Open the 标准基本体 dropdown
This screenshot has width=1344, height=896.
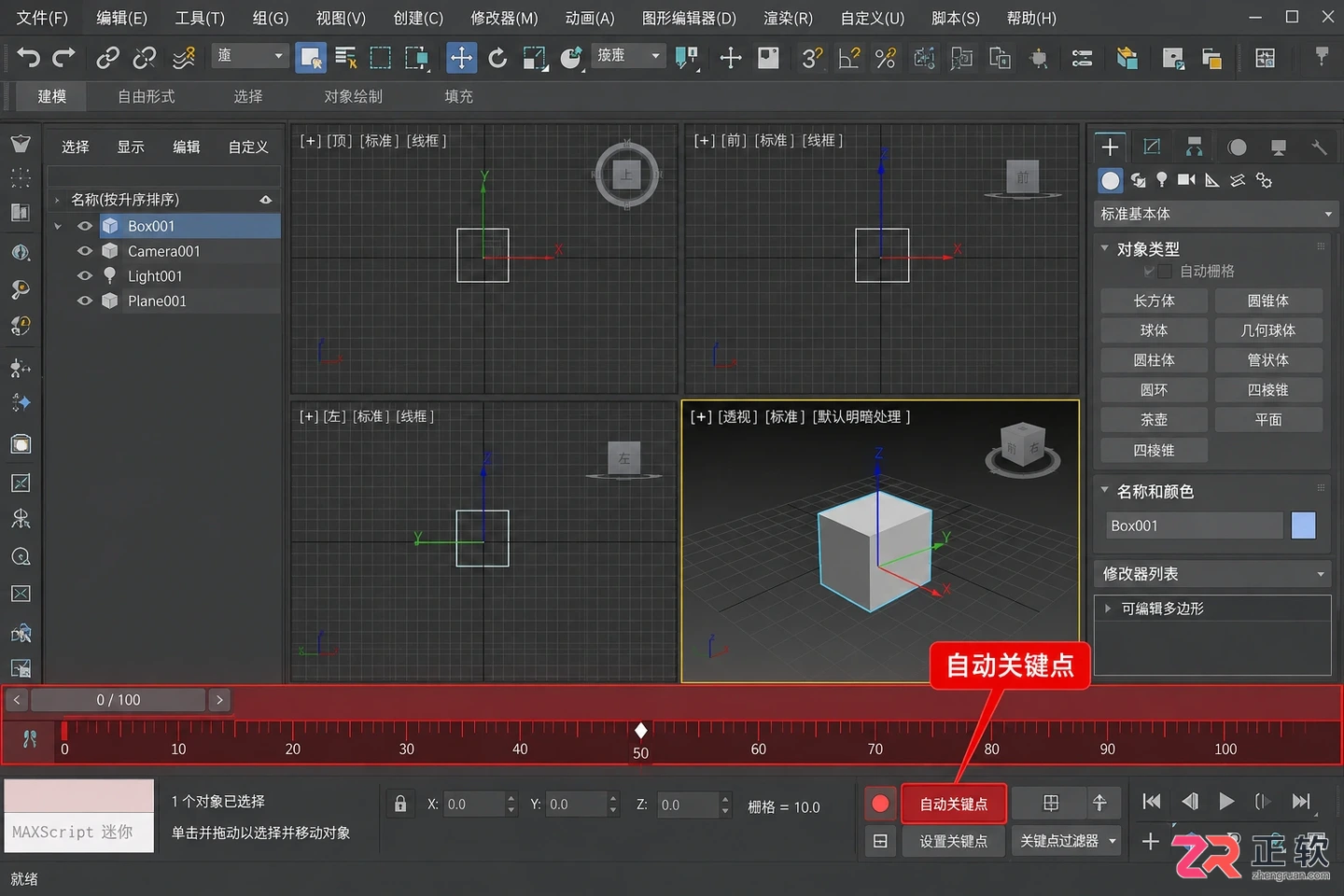click(x=1215, y=214)
